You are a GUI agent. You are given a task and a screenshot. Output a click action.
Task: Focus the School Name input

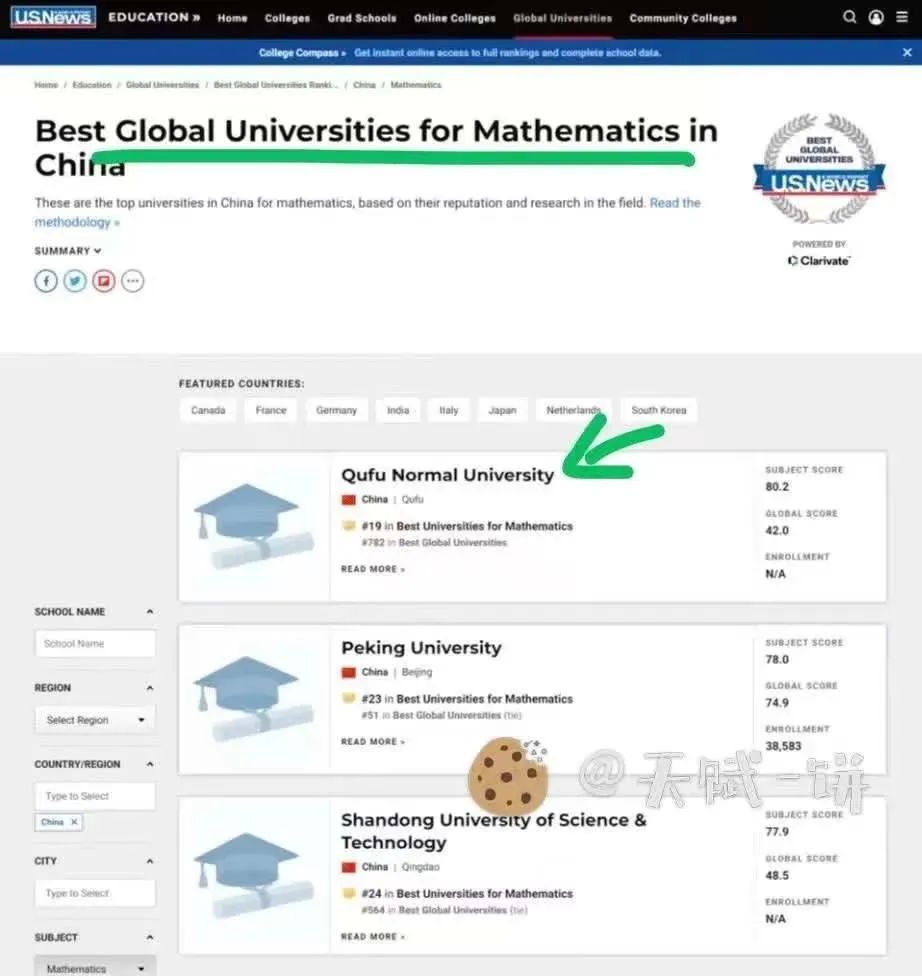pos(95,644)
